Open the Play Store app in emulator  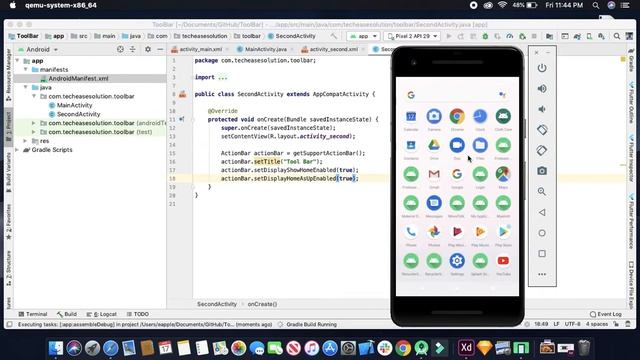tap(503, 232)
